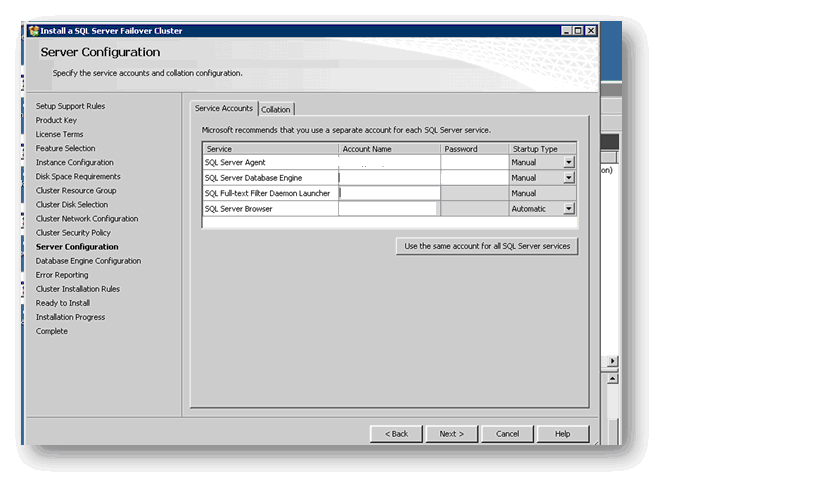Click the Startup Type column header
819x487 pixels.
point(543,149)
